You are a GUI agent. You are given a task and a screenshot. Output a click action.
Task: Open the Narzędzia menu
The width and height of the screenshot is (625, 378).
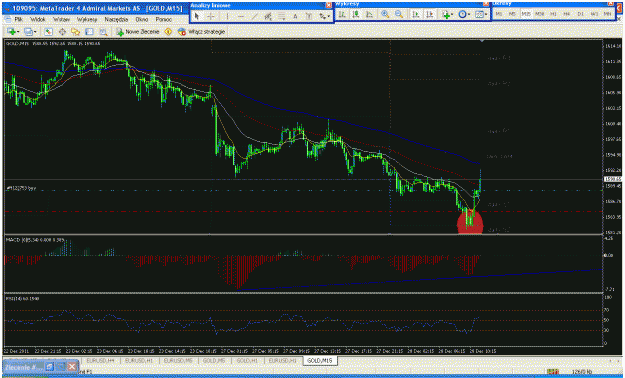[x=116, y=20]
